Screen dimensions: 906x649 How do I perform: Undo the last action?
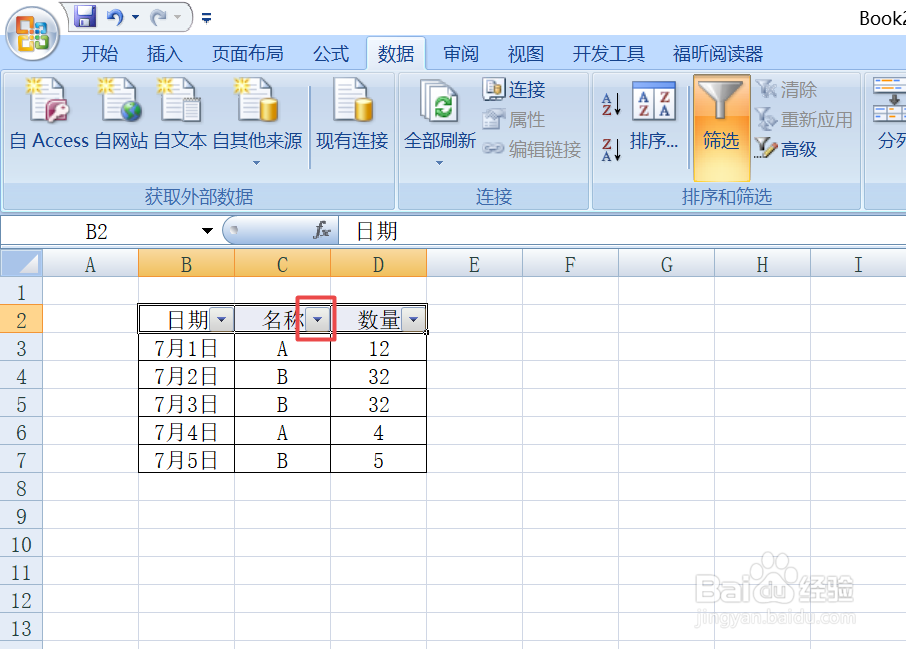point(115,17)
